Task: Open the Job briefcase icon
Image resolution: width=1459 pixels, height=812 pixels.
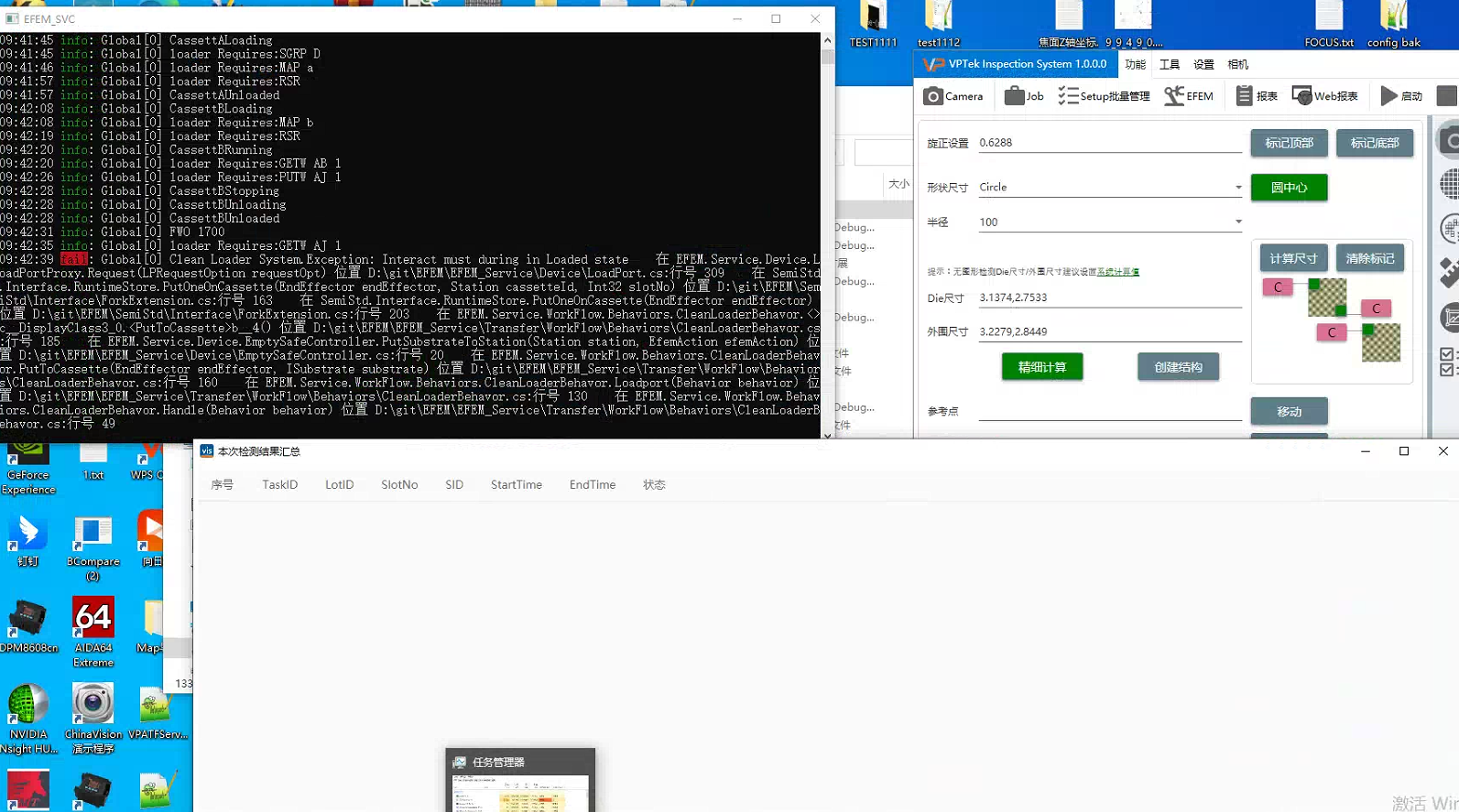Action: 1024,96
